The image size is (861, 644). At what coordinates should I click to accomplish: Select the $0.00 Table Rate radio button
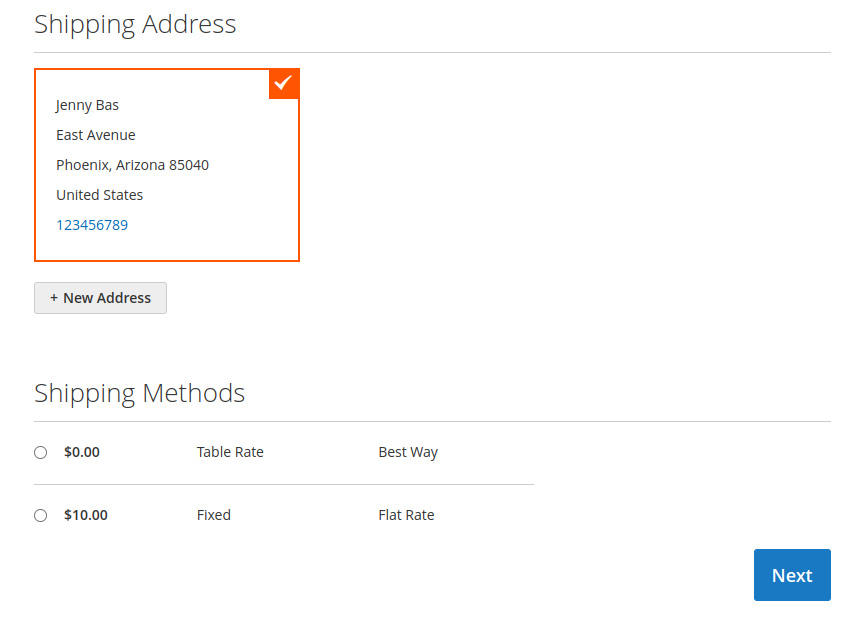41,452
